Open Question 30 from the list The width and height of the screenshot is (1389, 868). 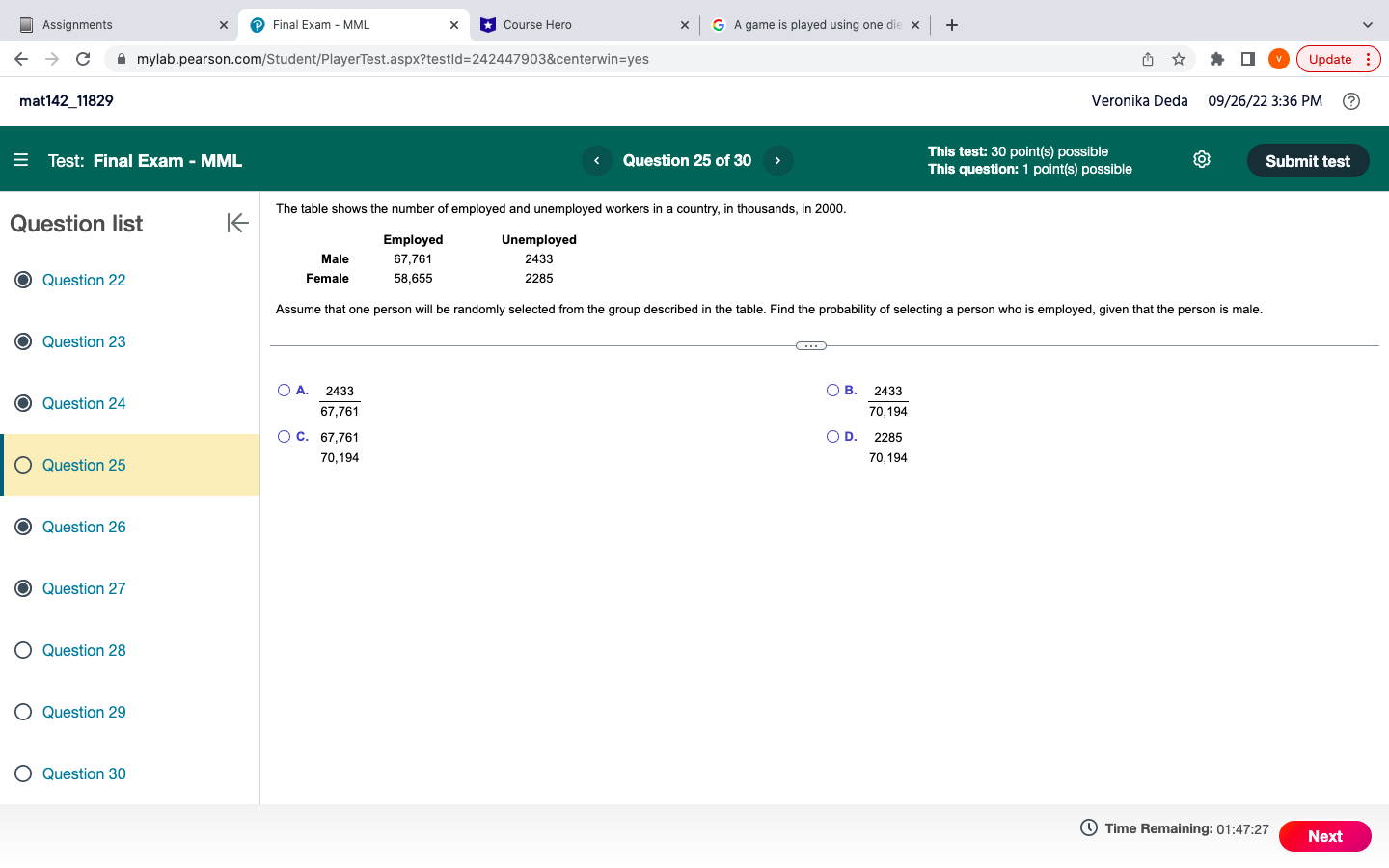pyautogui.click(x=84, y=773)
